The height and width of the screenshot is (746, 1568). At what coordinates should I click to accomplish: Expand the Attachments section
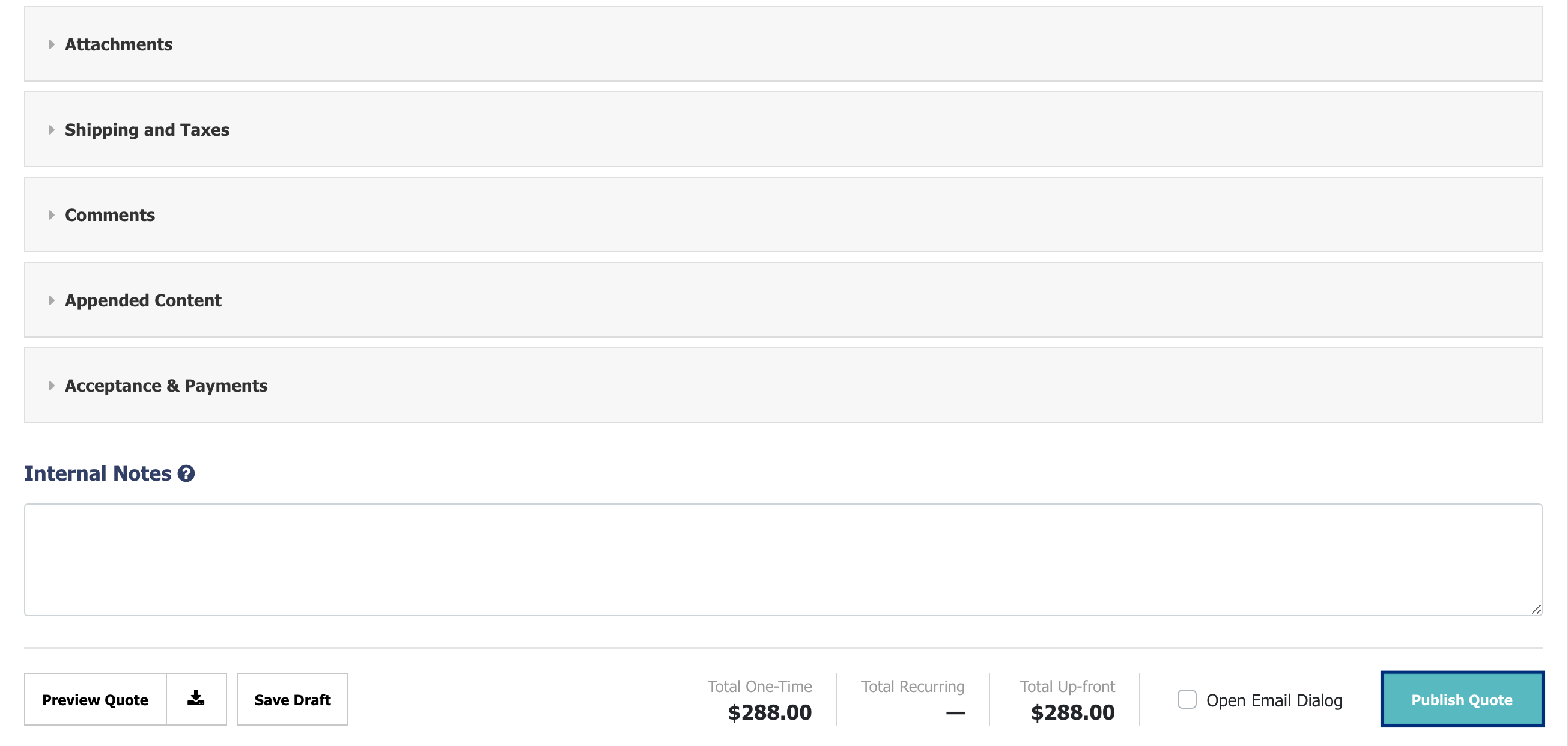point(783,44)
